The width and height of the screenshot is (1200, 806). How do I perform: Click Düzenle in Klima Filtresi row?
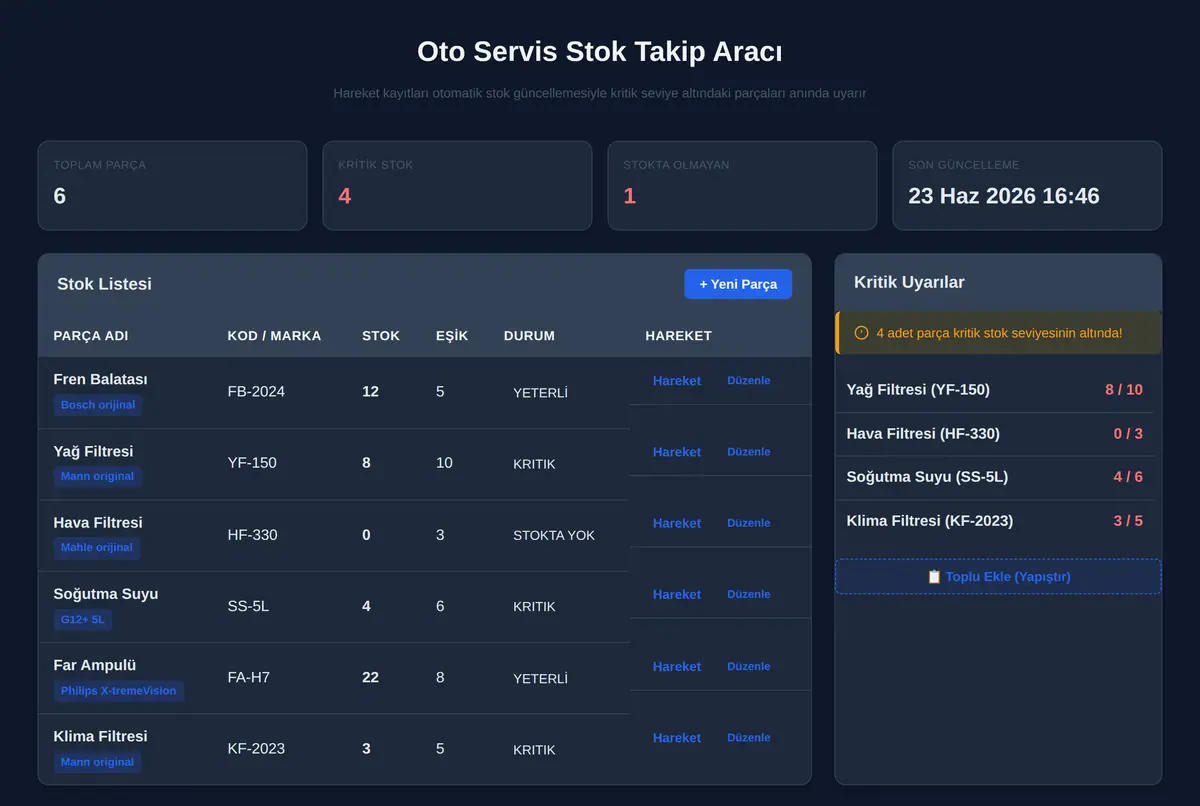tap(749, 737)
